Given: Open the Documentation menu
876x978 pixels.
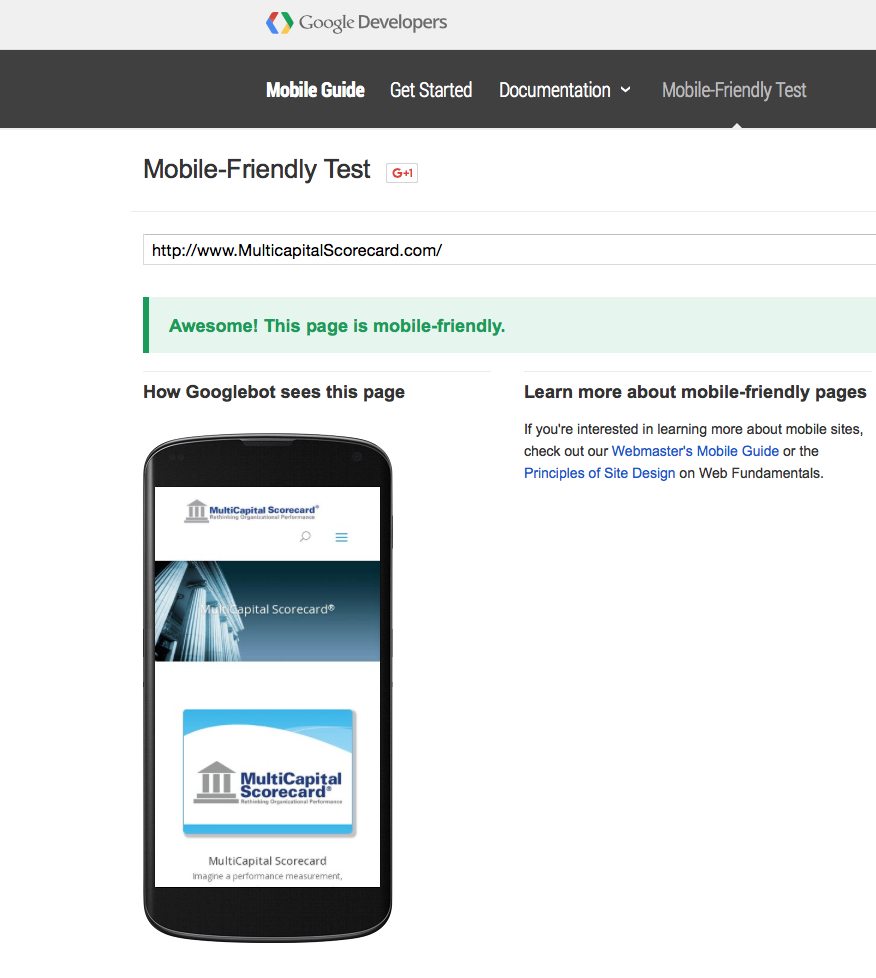Looking at the screenshot, I should point(555,90).
